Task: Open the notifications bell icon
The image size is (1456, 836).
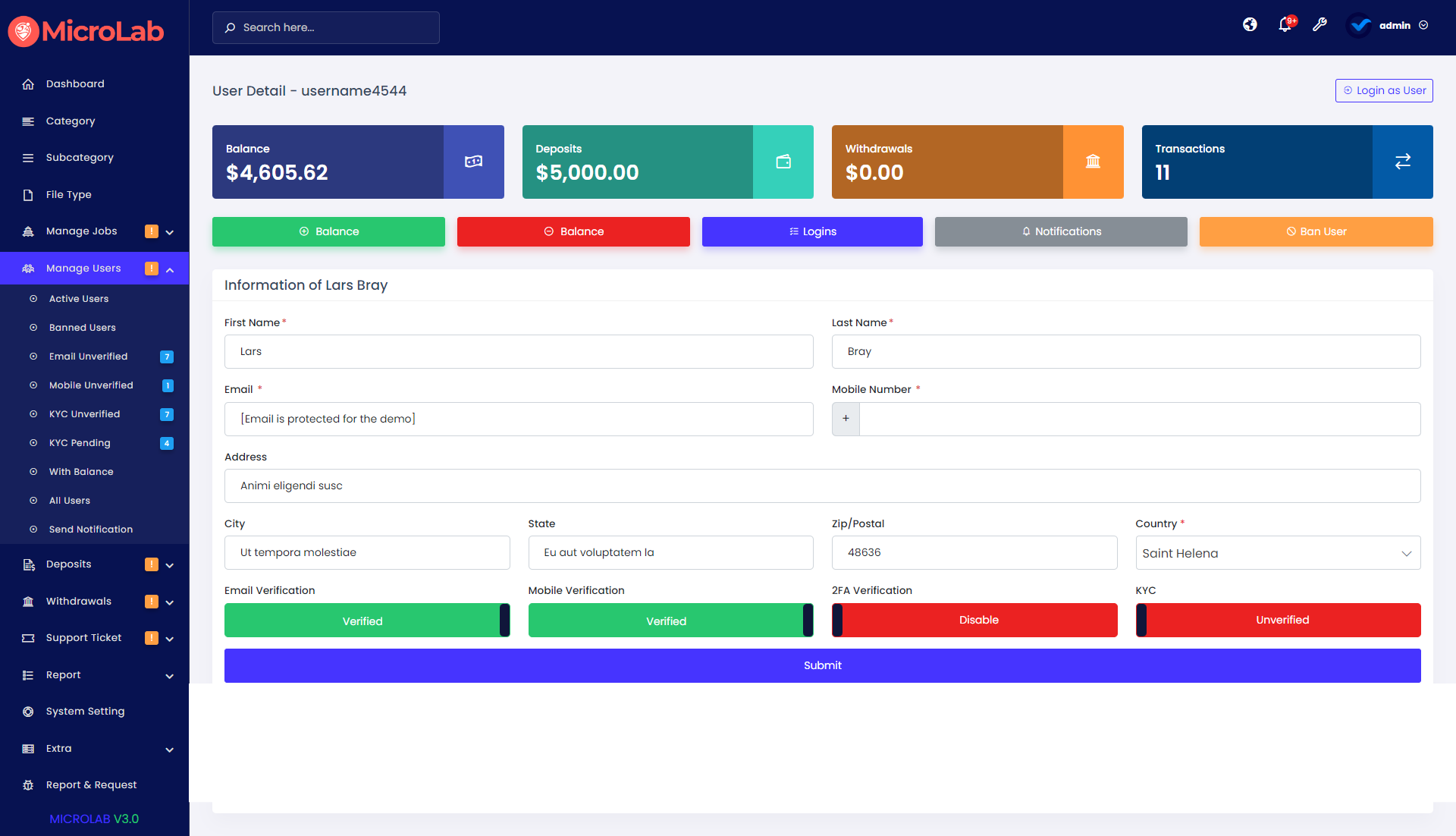Action: tap(1285, 25)
